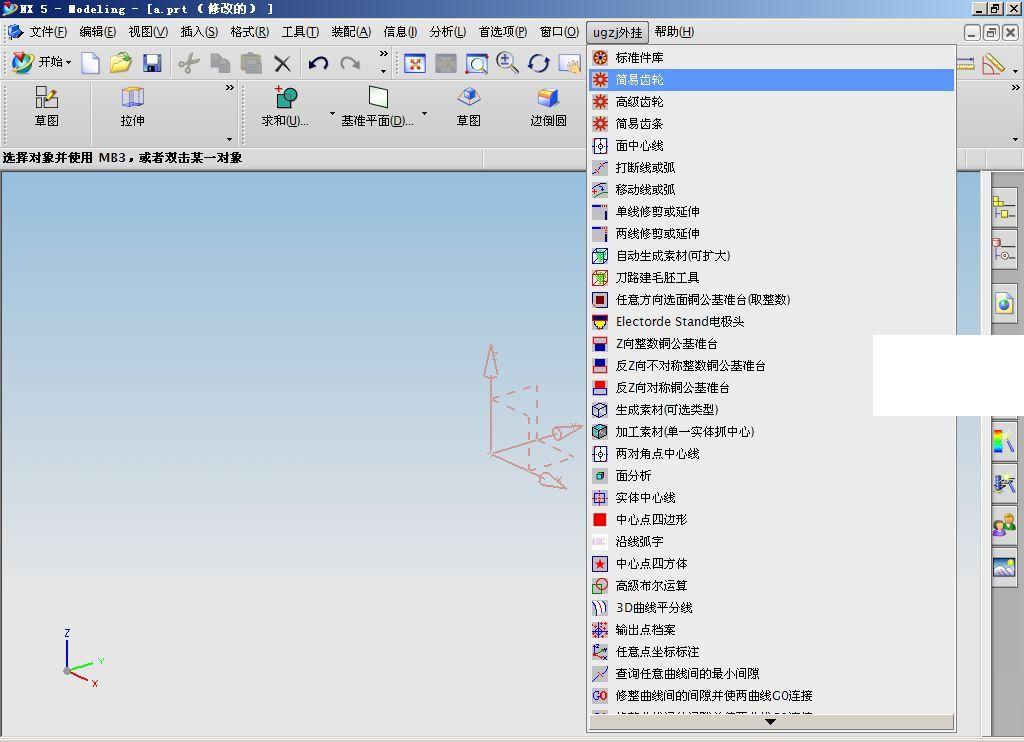Expand the standard toolbar overflow chevron
The width and height of the screenshot is (1024, 742).
click(383, 54)
